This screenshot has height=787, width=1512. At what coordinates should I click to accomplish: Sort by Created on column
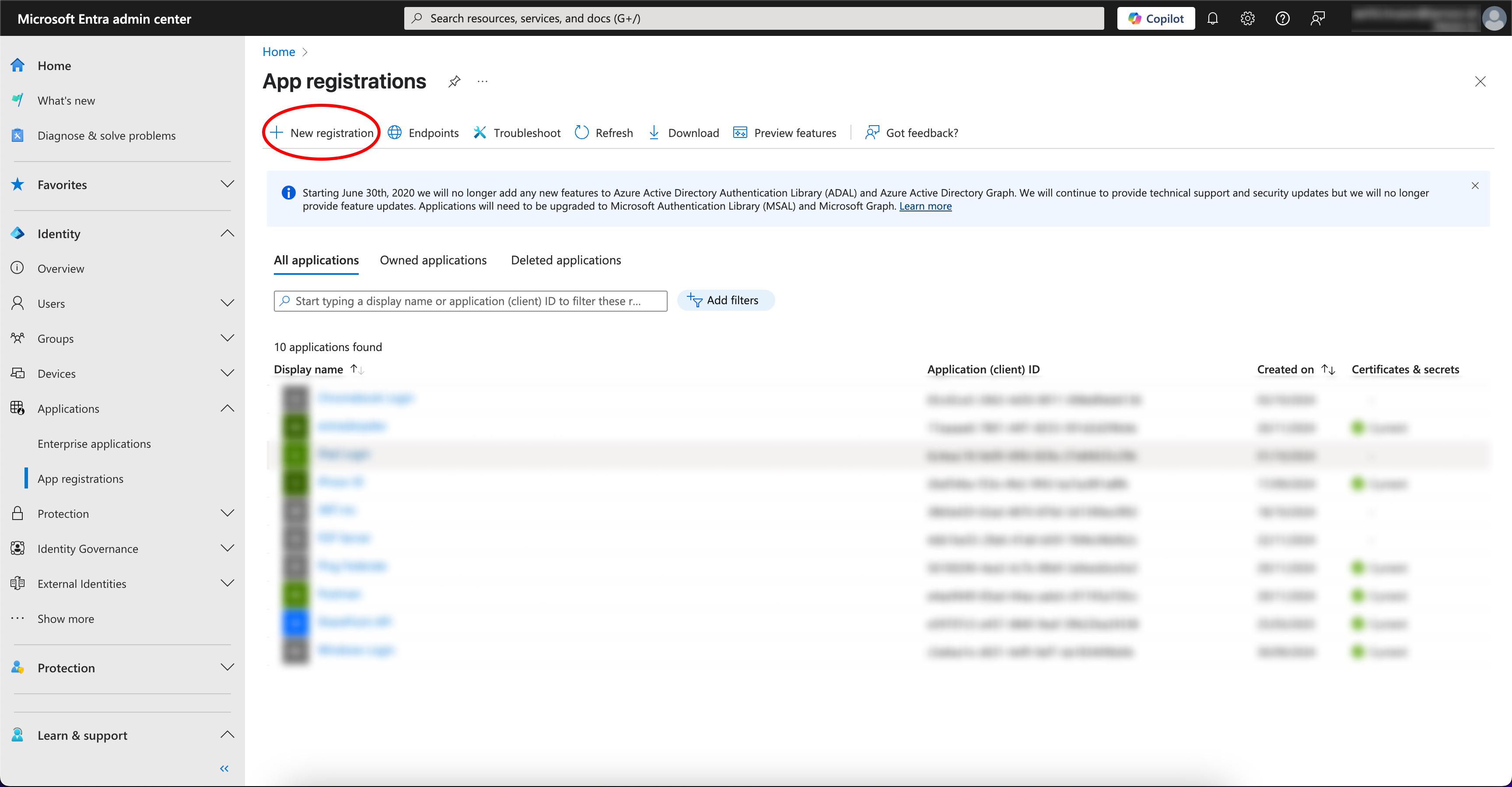click(1296, 369)
